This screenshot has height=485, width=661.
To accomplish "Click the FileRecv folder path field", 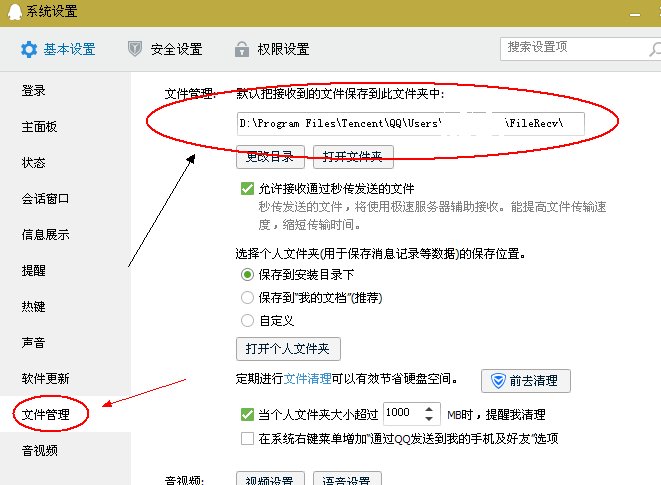I will [411, 124].
